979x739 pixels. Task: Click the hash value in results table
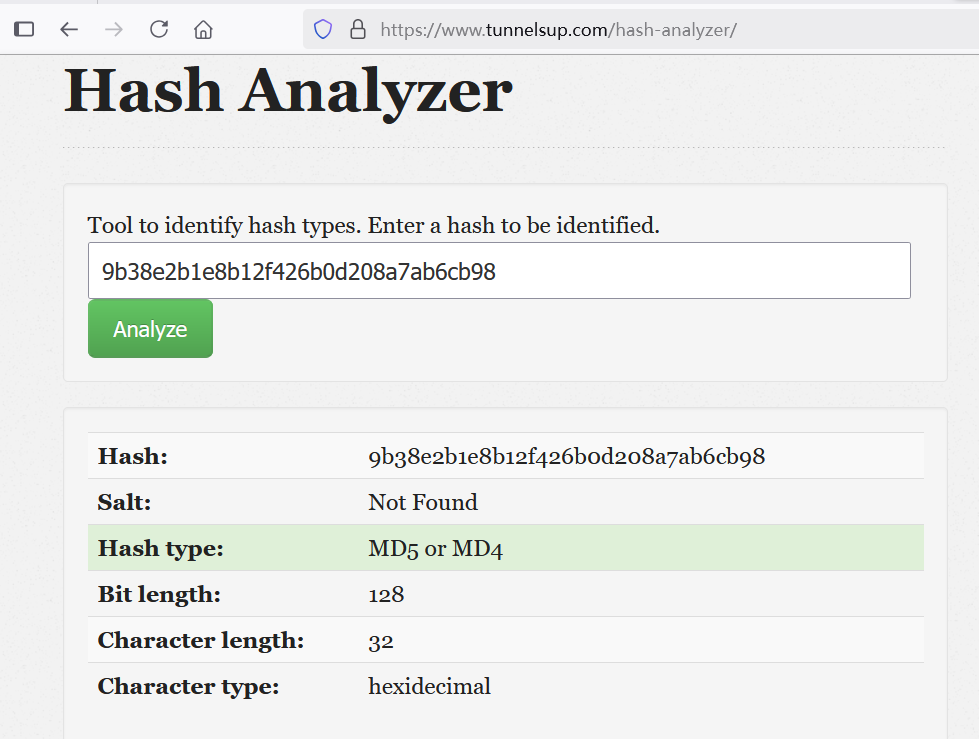click(566, 457)
